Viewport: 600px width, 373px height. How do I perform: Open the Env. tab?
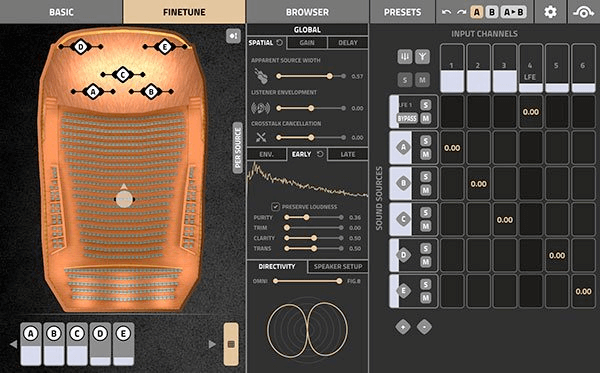coord(267,154)
